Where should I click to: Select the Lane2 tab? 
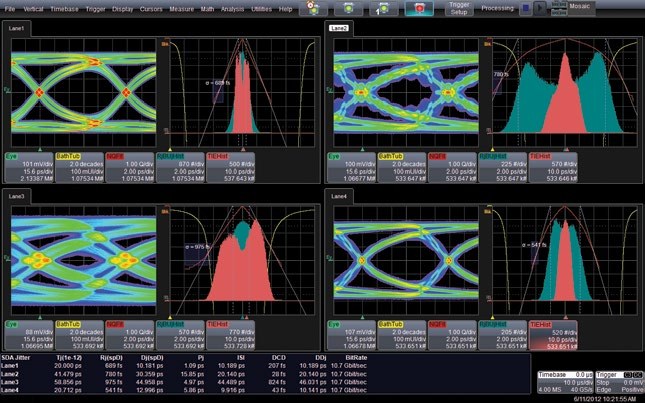tap(339, 28)
